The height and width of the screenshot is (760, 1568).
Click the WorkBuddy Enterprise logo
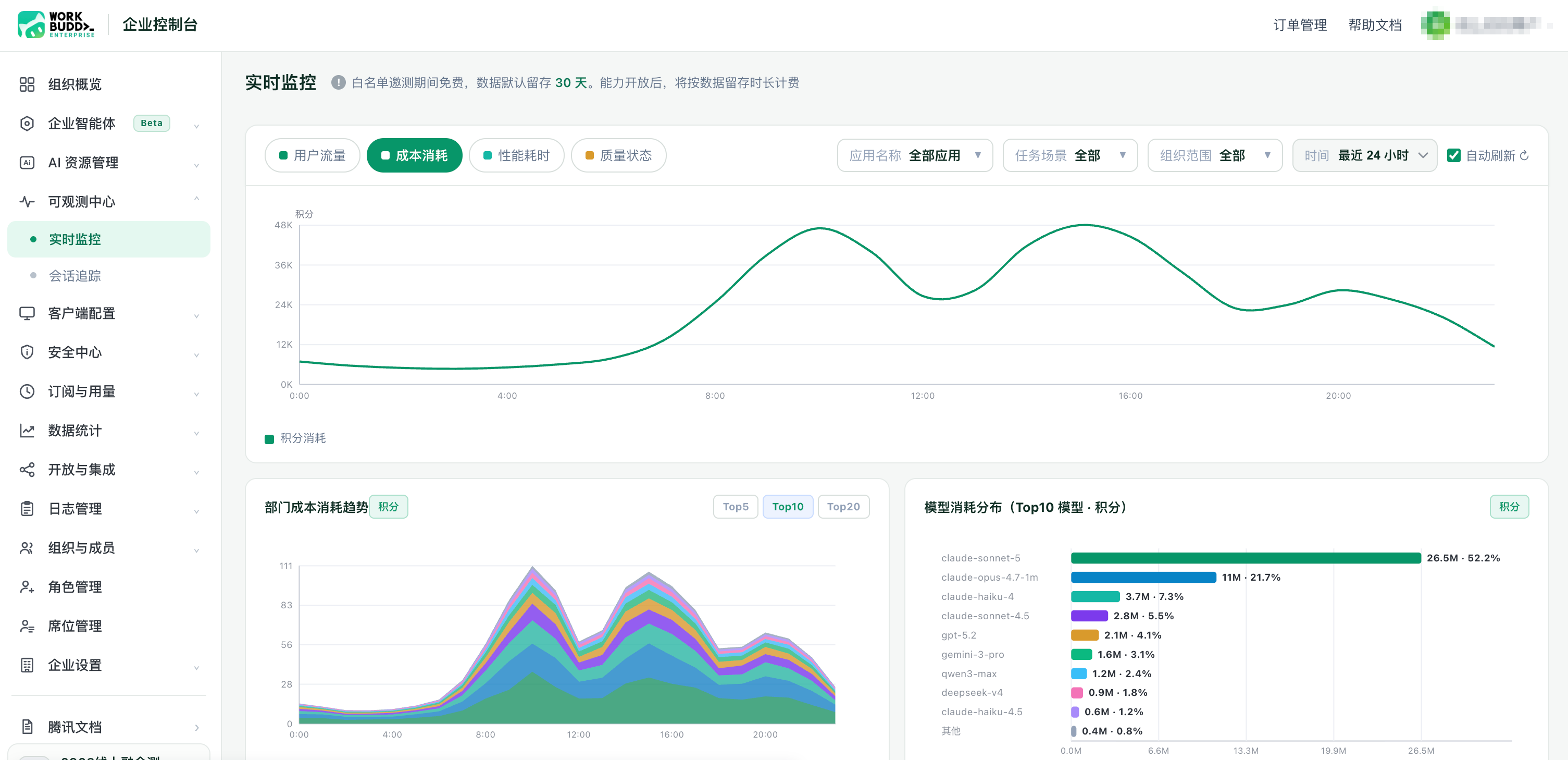pos(56,24)
